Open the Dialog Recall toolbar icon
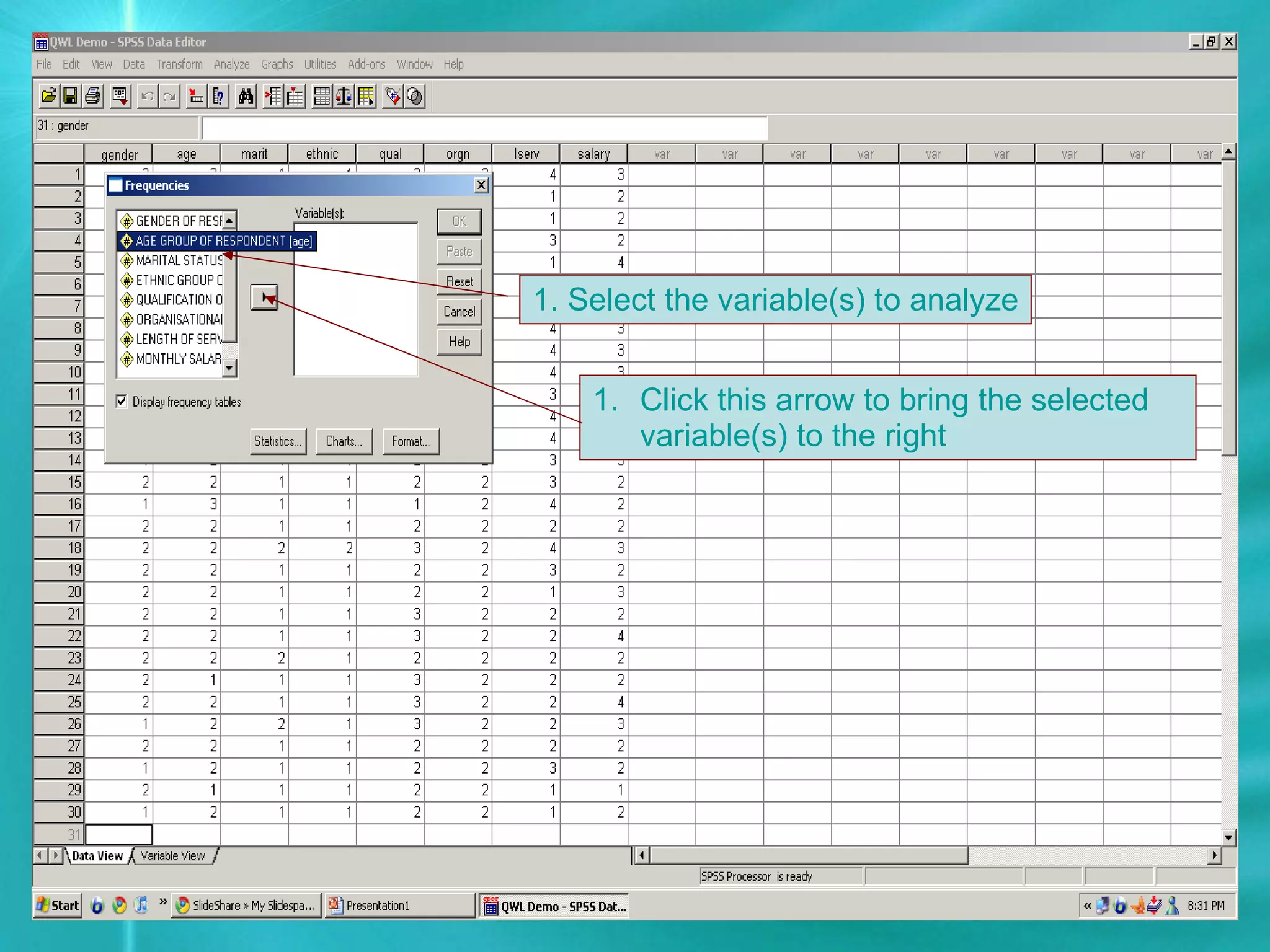Image resolution: width=1270 pixels, height=952 pixels. (x=120, y=96)
